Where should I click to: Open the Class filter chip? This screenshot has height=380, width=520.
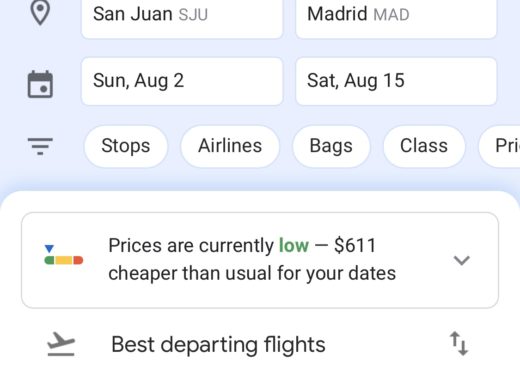click(424, 146)
